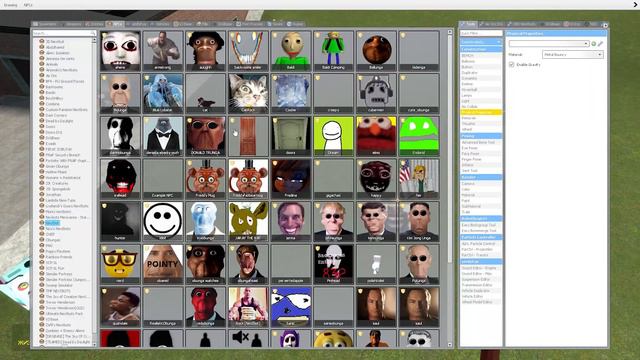Add a new preset with green plus icon
This screenshot has height=360, width=640.
[594, 44]
